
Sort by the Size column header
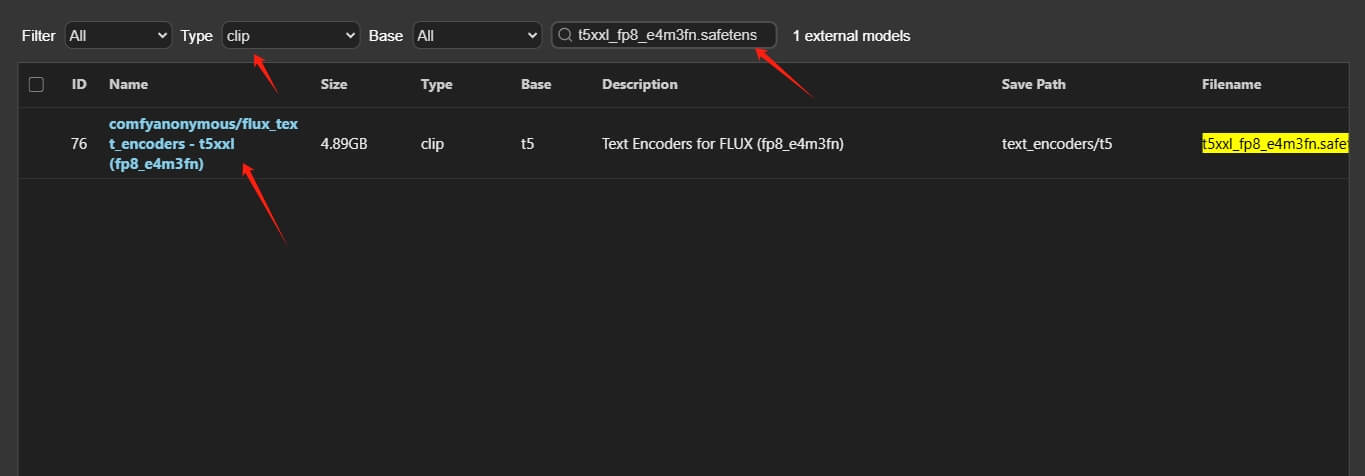(x=334, y=84)
